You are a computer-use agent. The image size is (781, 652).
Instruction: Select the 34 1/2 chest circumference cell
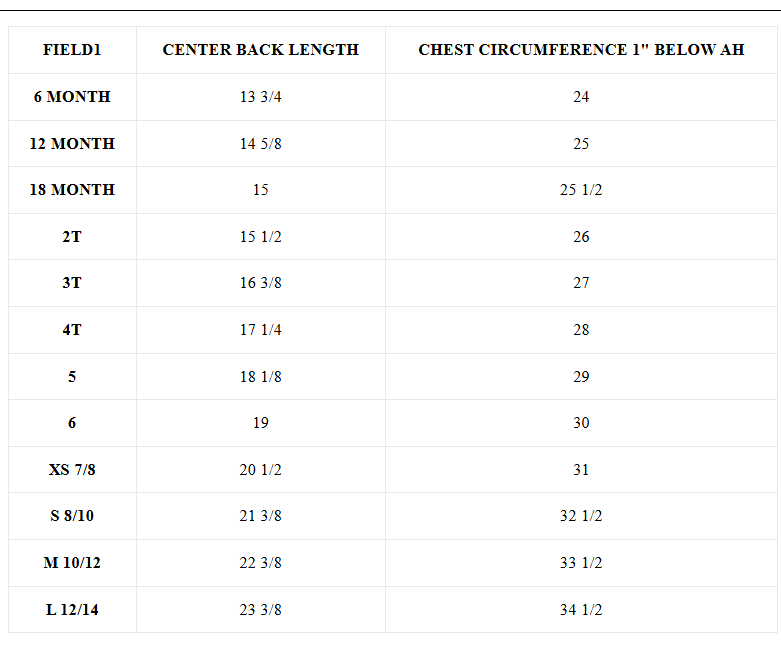pos(581,610)
